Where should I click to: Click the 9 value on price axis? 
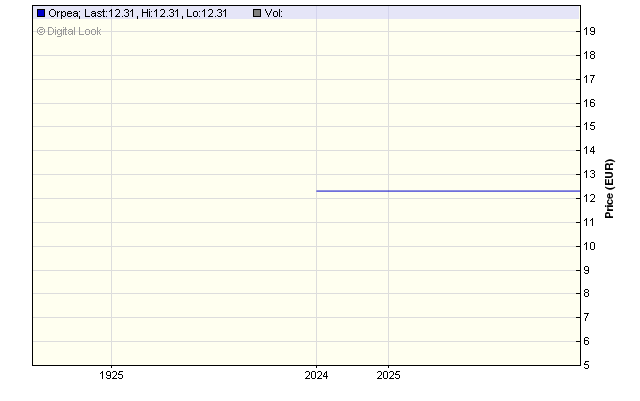click(x=587, y=270)
